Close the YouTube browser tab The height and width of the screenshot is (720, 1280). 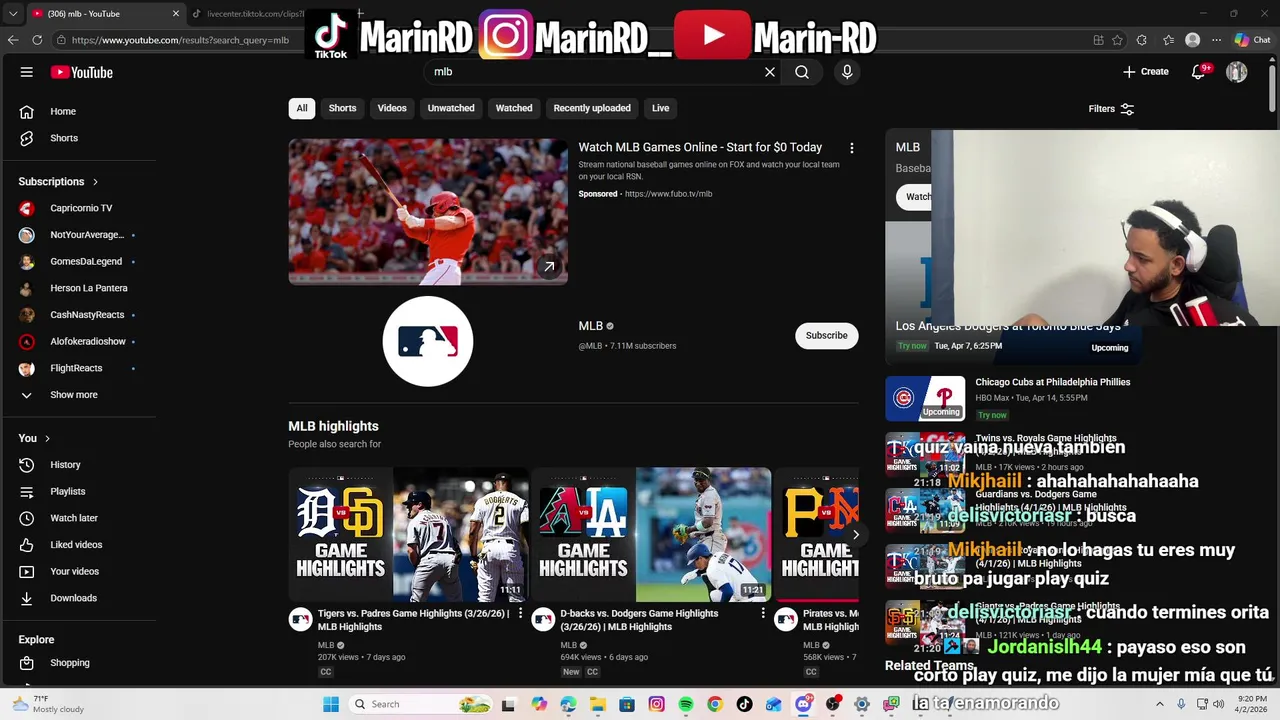coord(176,14)
